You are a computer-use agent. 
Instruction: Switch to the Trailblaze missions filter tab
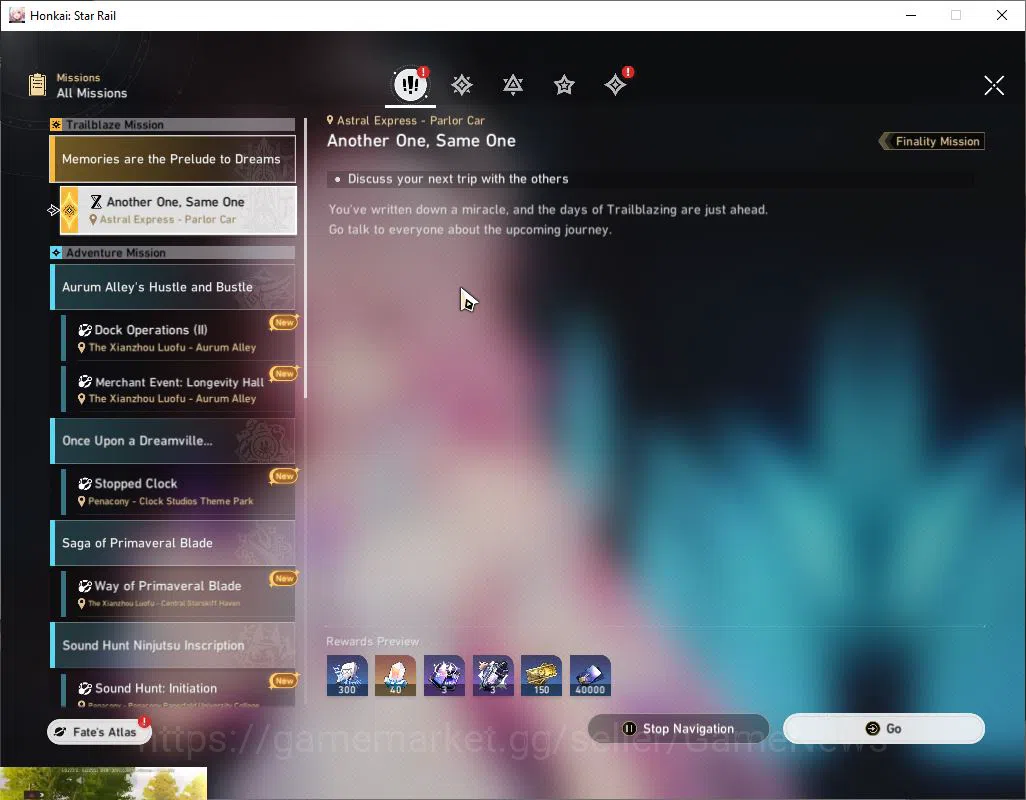click(x=462, y=85)
